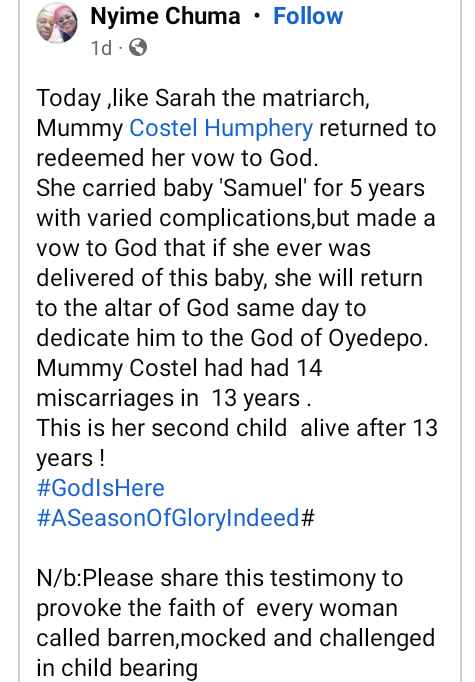Click the line 'Mummy Costel had had 14'
Image resolution: width=475 pixels, height=682 pixels.
(x=179, y=368)
